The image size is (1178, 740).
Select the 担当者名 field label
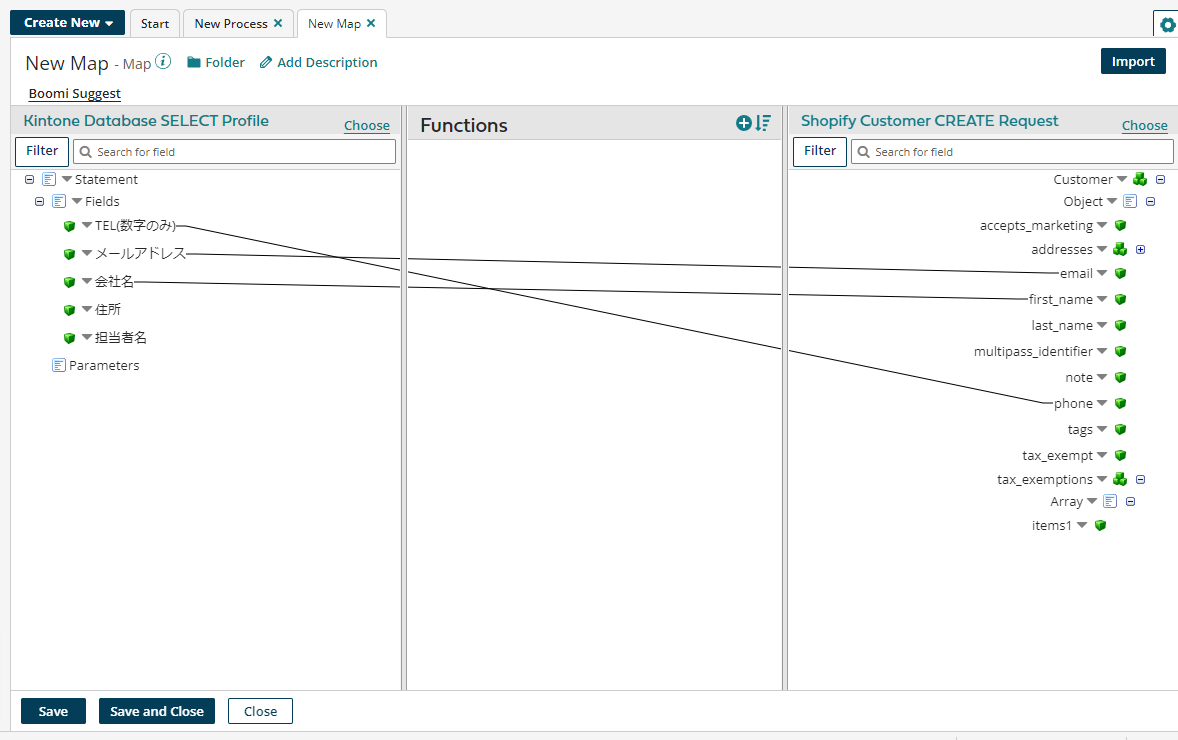click(121, 337)
